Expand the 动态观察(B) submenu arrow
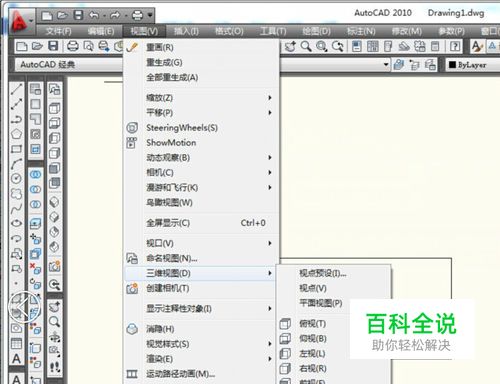 tap(270, 157)
